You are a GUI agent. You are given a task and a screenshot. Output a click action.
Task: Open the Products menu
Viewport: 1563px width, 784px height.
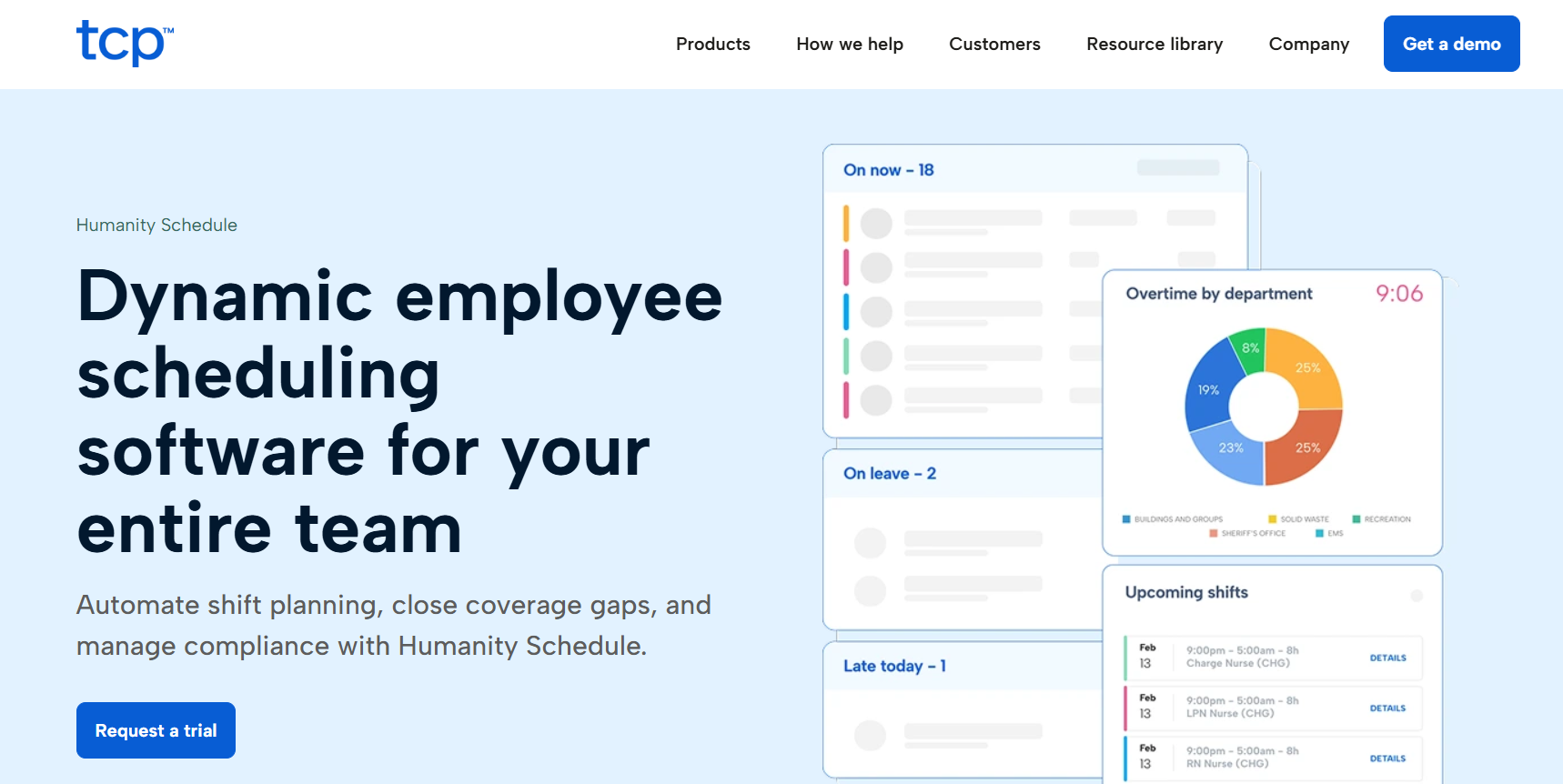click(712, 44)
